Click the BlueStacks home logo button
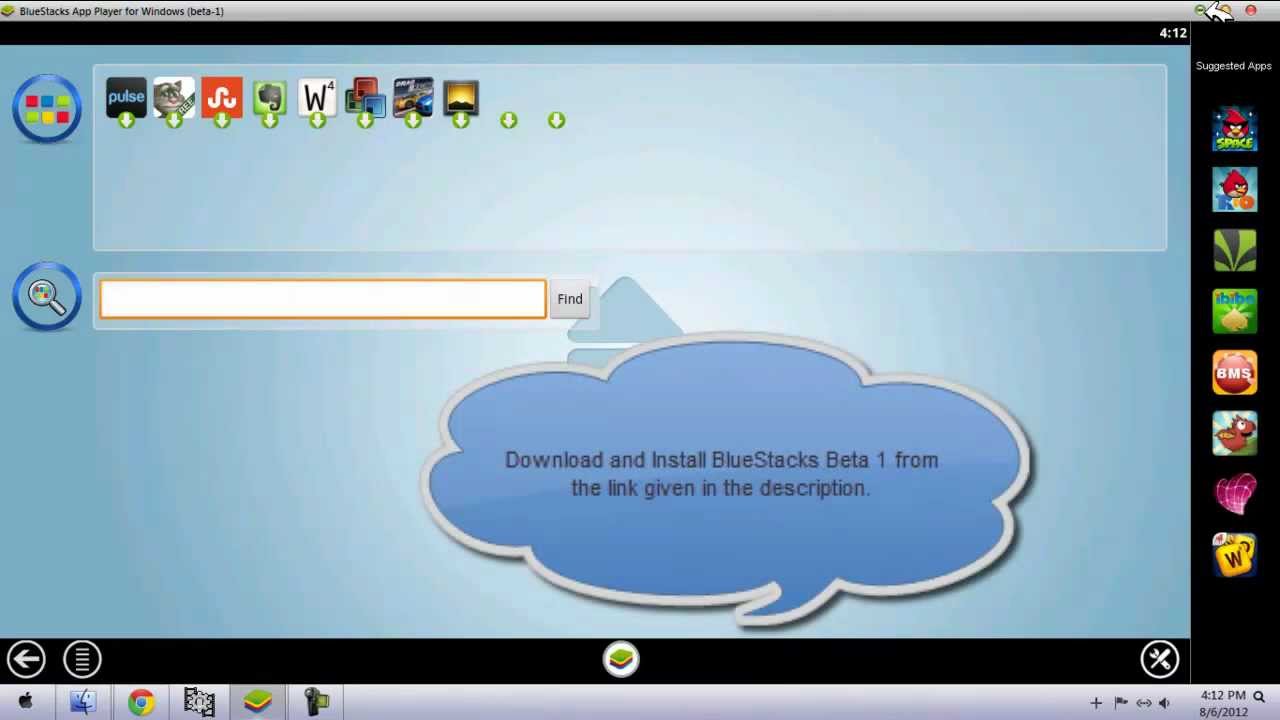This screenshot has width=1280, height=720. (x=621, y=659)
